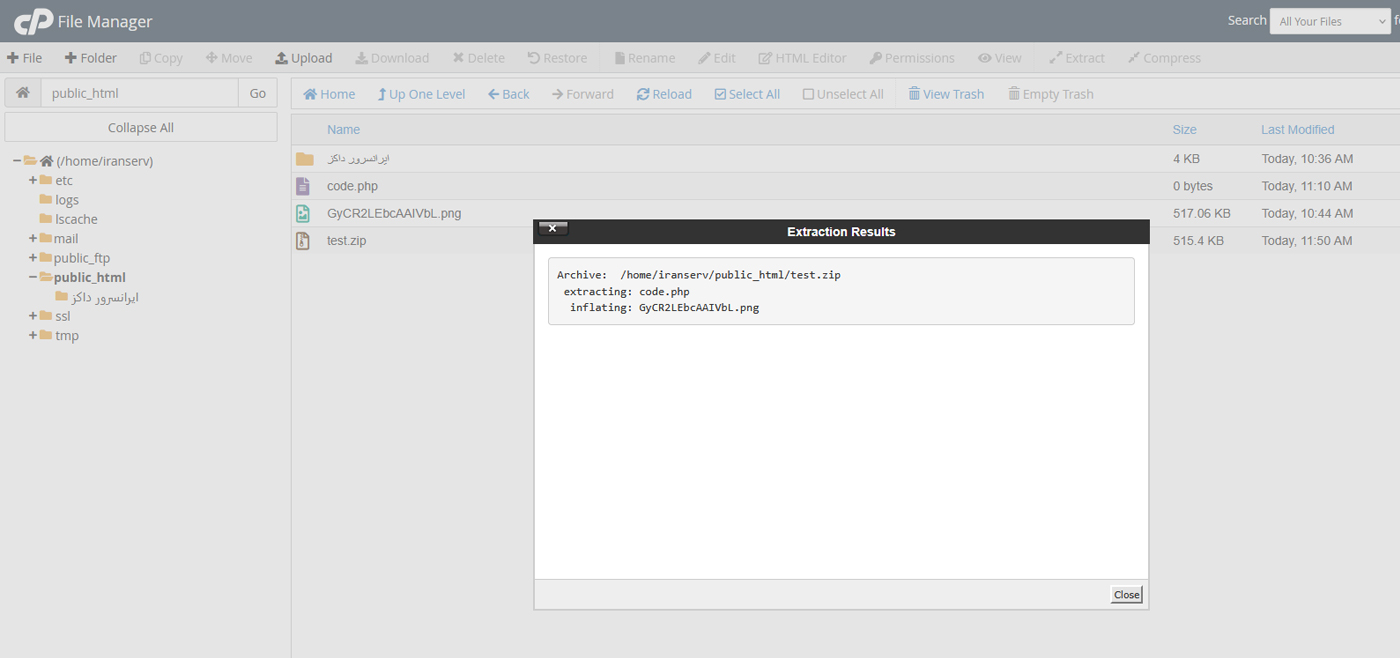Go Up One Level
The height and width of the screenshot is (658, 1400).
point(421,94)
